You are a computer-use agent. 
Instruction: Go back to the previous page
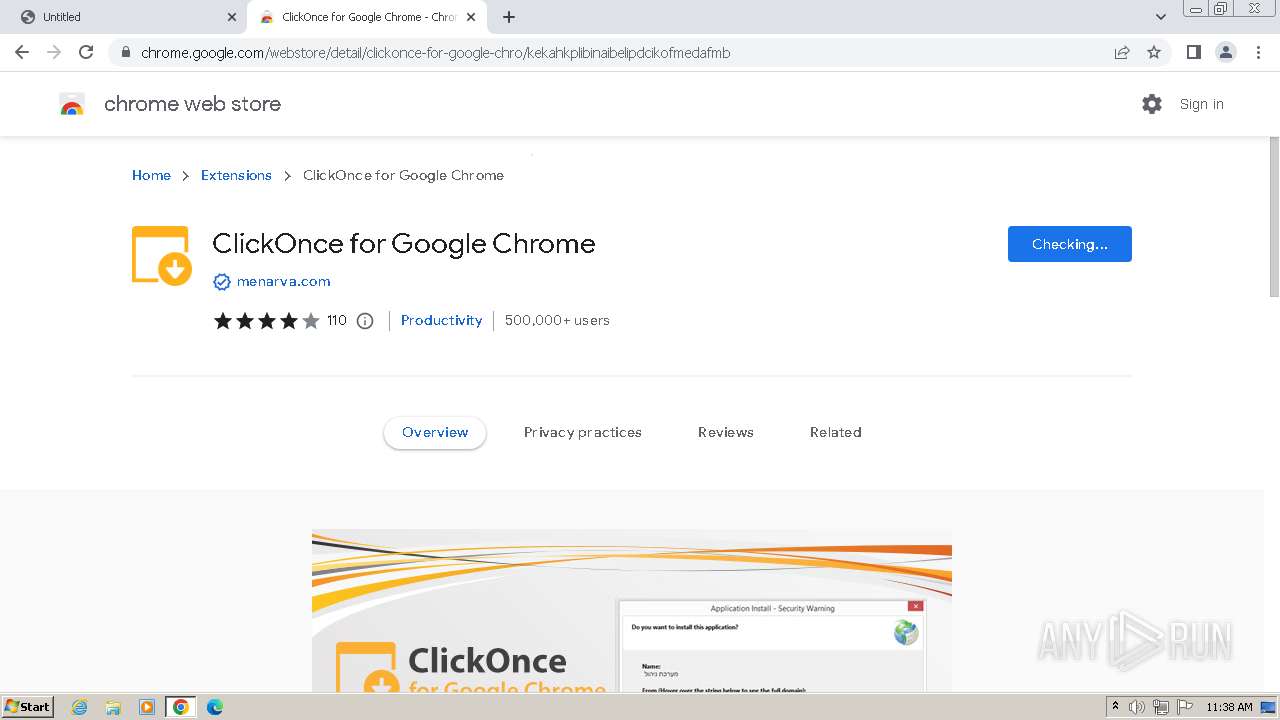(22, 52)
